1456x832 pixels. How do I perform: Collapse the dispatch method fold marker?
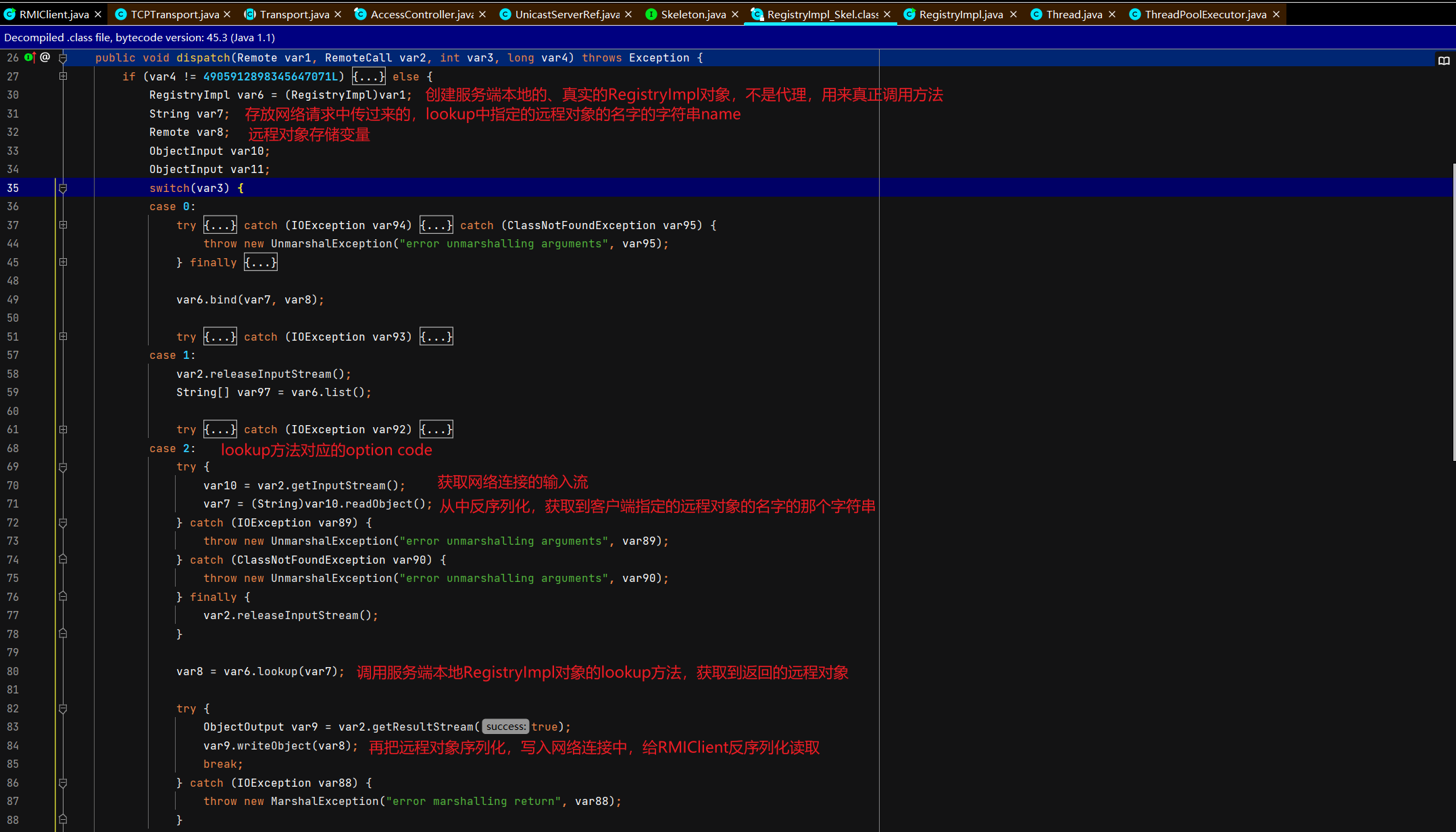point(63,58)
